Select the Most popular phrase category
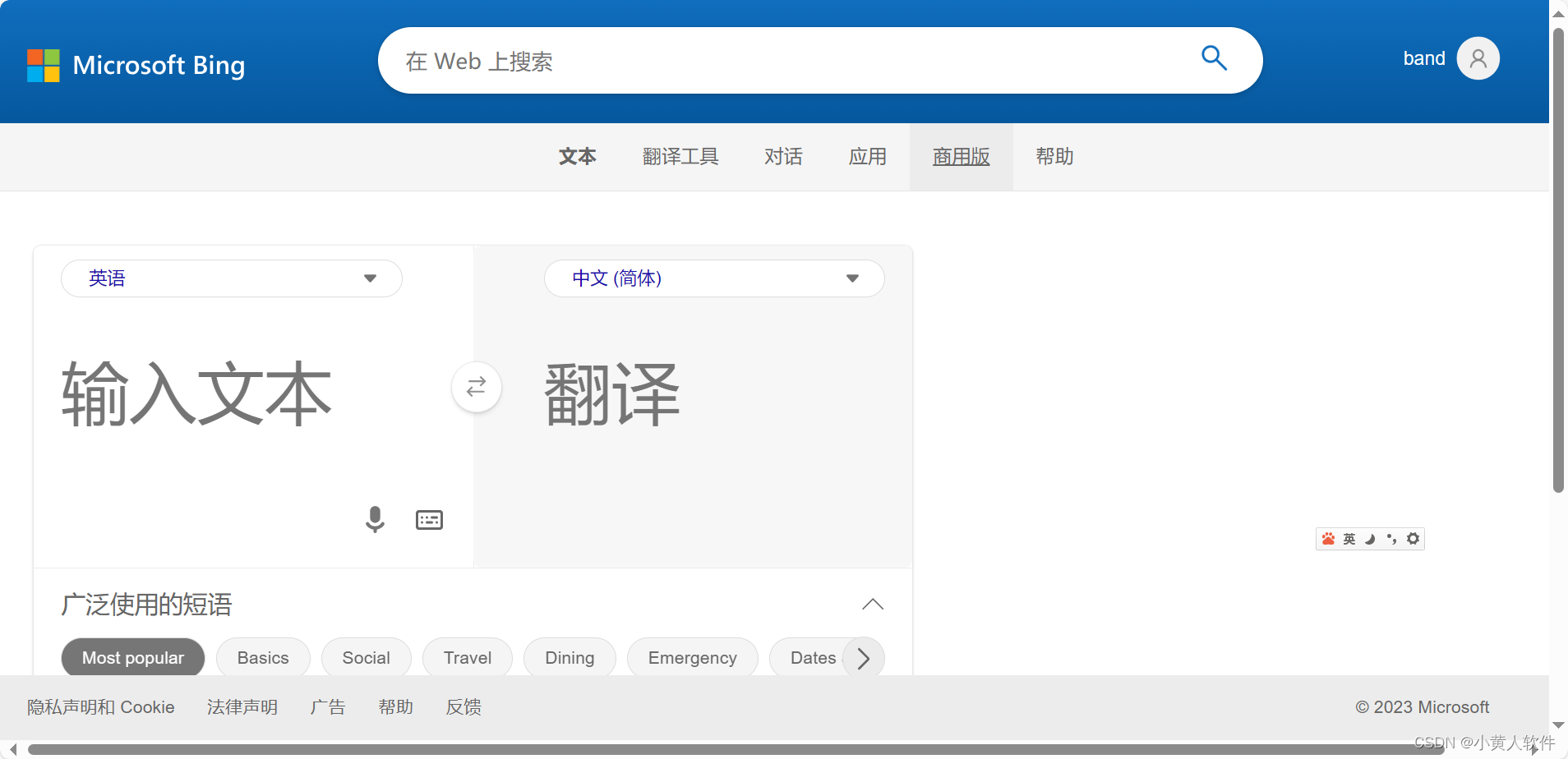 133,658
